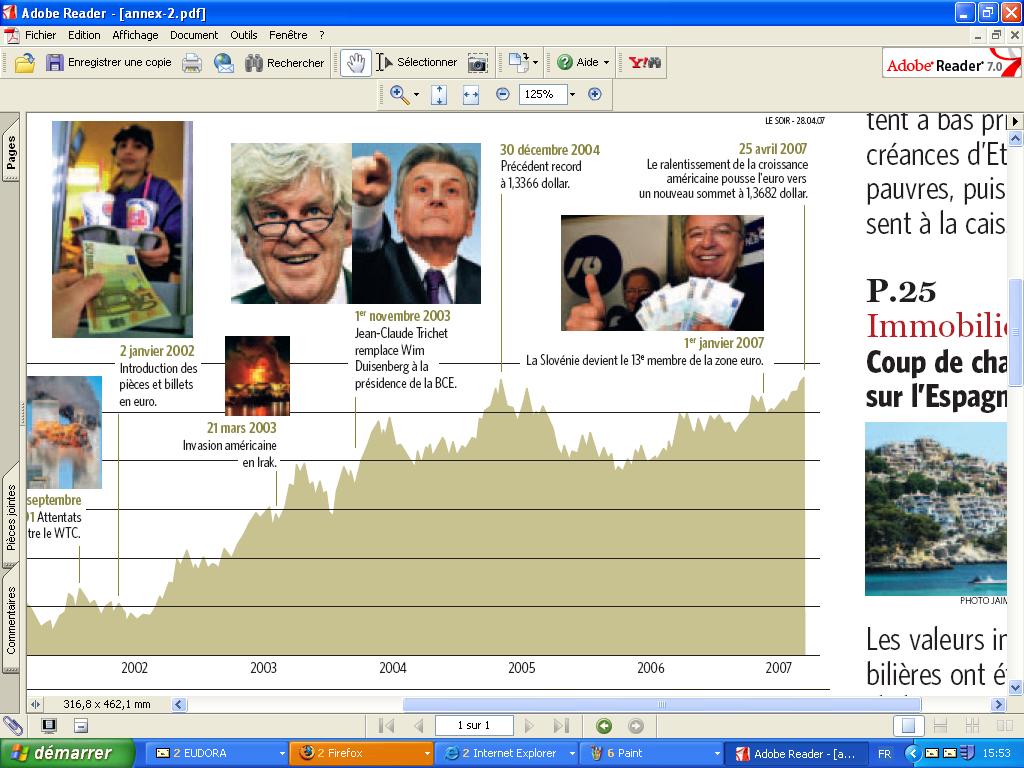Open the Commentaires side tab
1024x768 pixels.
[11, 620]
